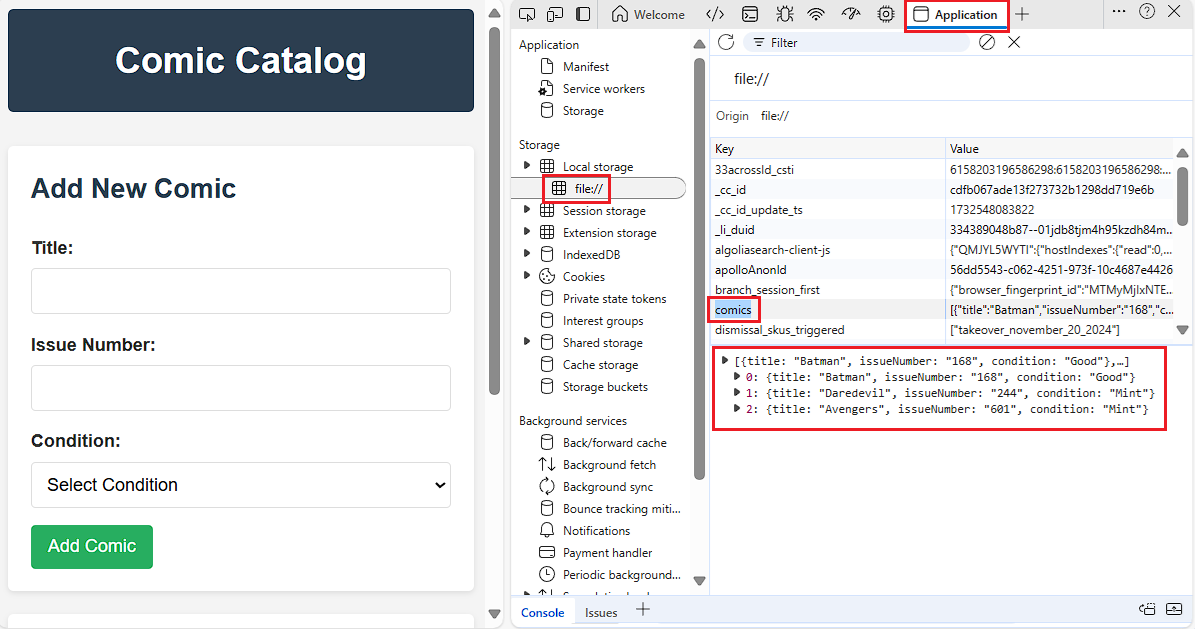
Task: Click the clear all storage circle-slash icon
Action: pyautogui.click(x=987, y=42)
